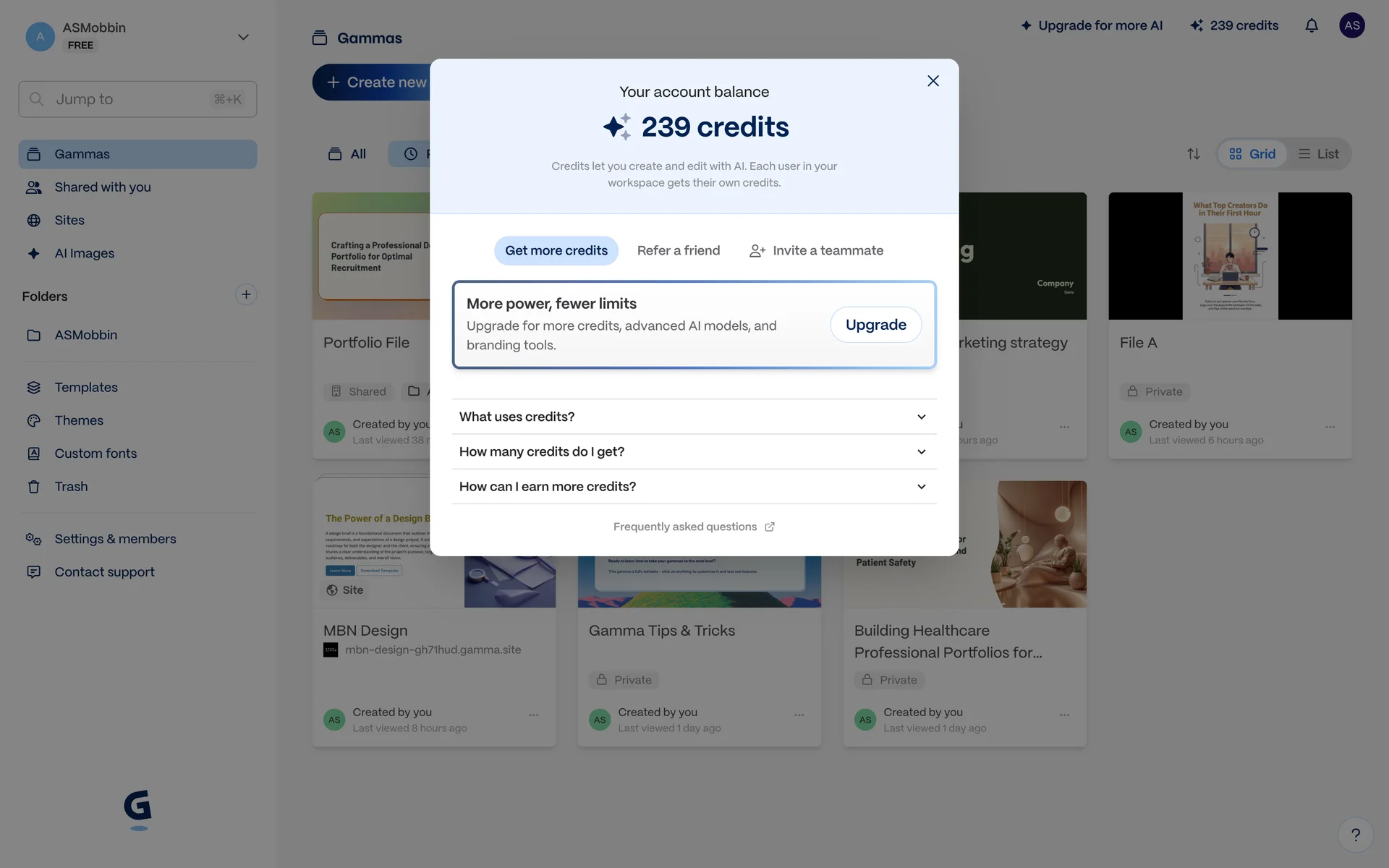
Task: Open the AS profile avatar menu
Action: [1351, 26]
